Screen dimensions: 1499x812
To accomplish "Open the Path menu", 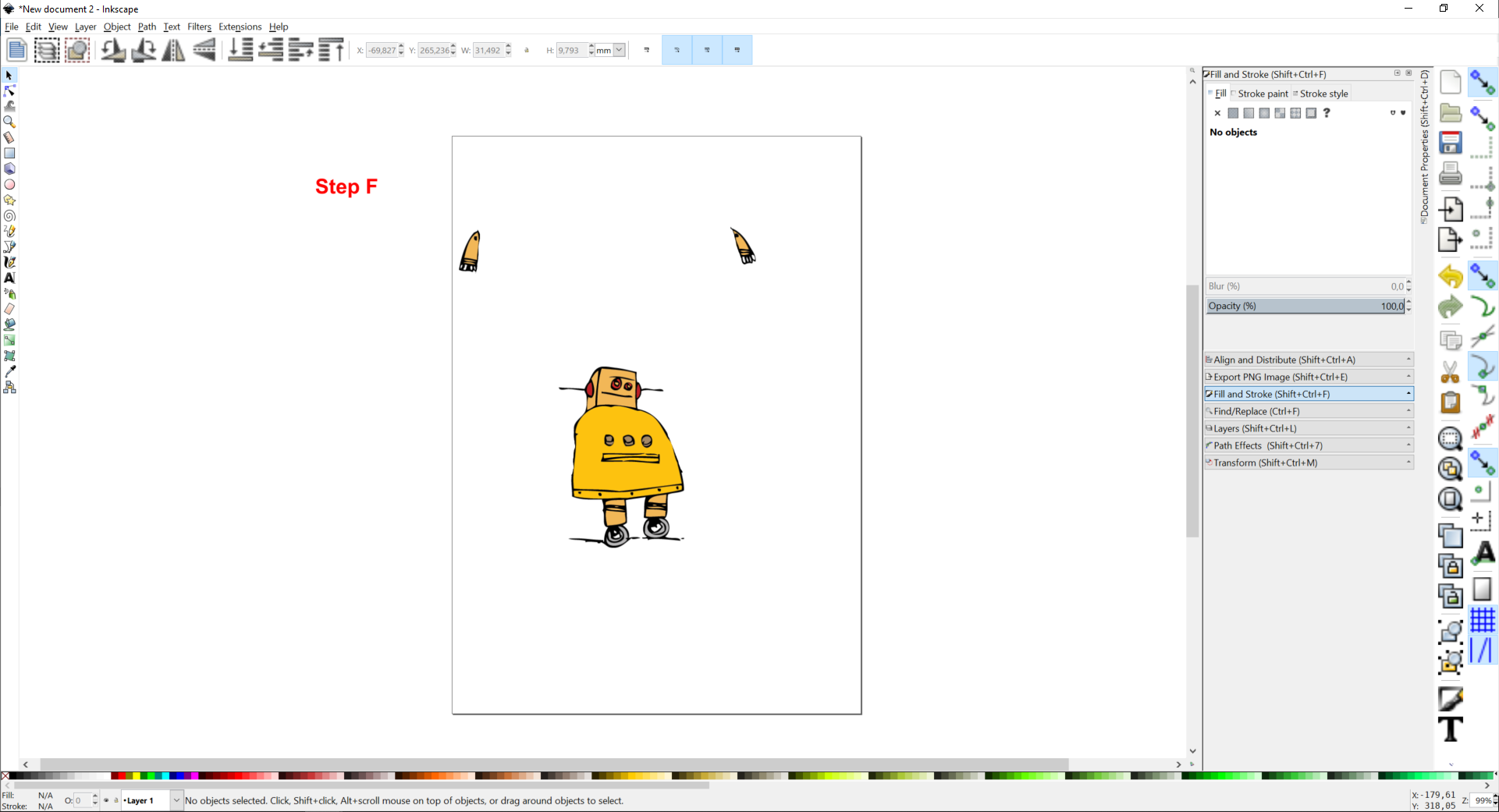I will pos(147,27).
